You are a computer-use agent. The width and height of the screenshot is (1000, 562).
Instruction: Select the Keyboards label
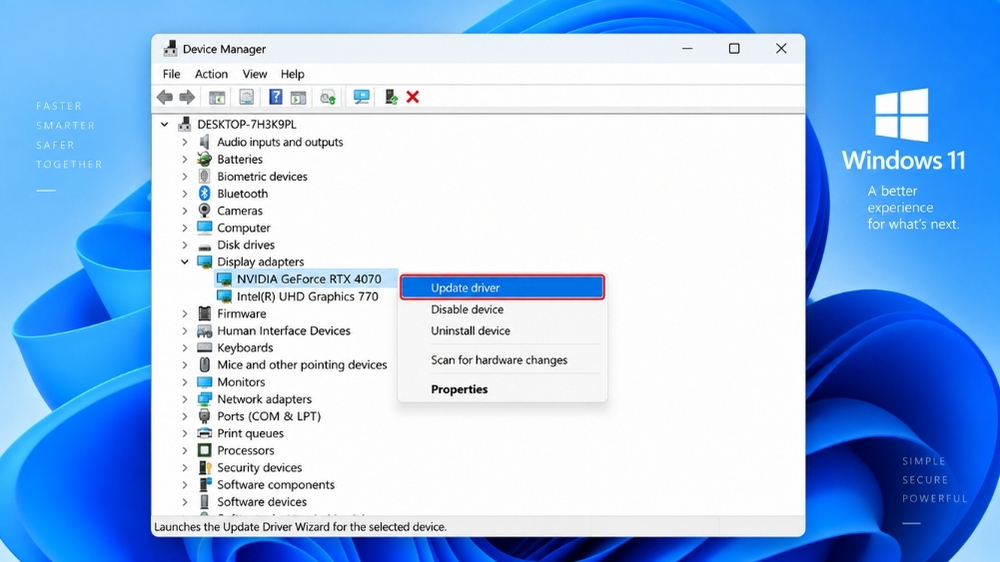pyautogui.click(x=245, y=348)
